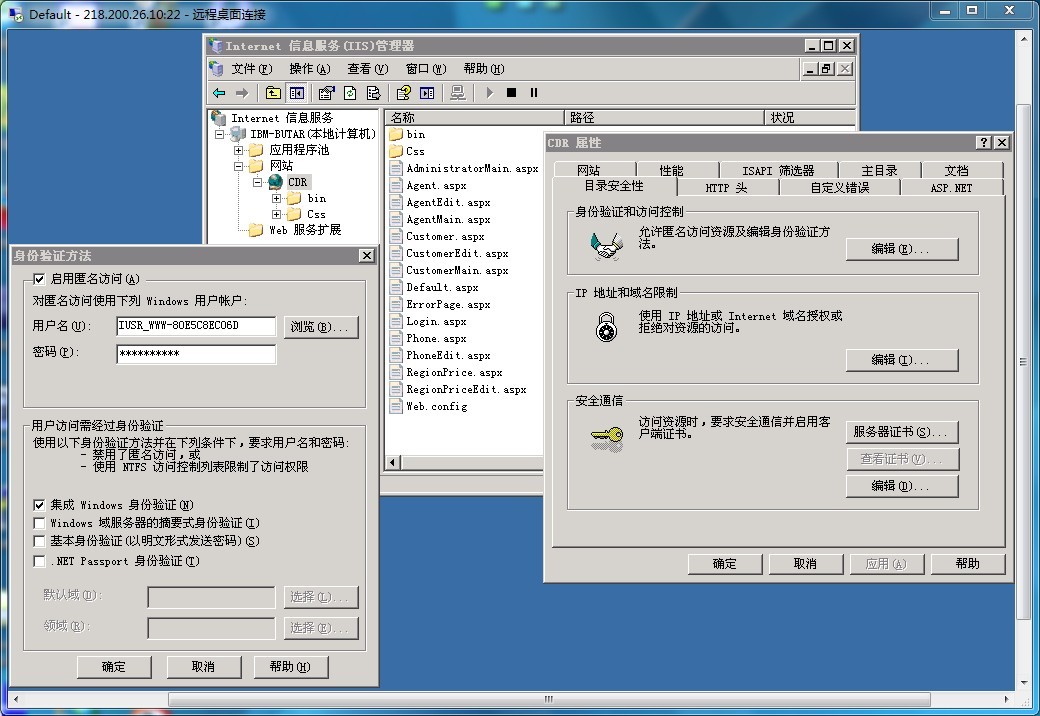Click the padlock icon in IP restriction section
This screenshot has width=1040, height=716.
[606, 327]
